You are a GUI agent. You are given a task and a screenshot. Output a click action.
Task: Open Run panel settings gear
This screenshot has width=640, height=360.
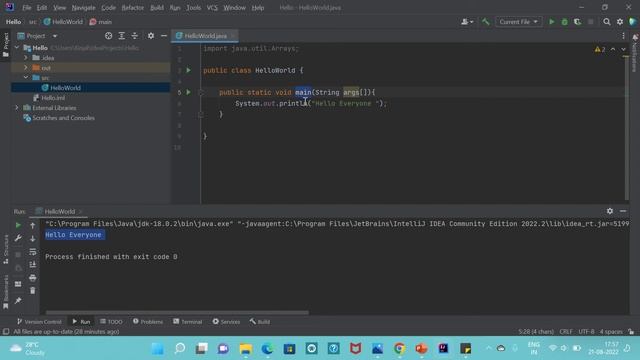(609, 211)
